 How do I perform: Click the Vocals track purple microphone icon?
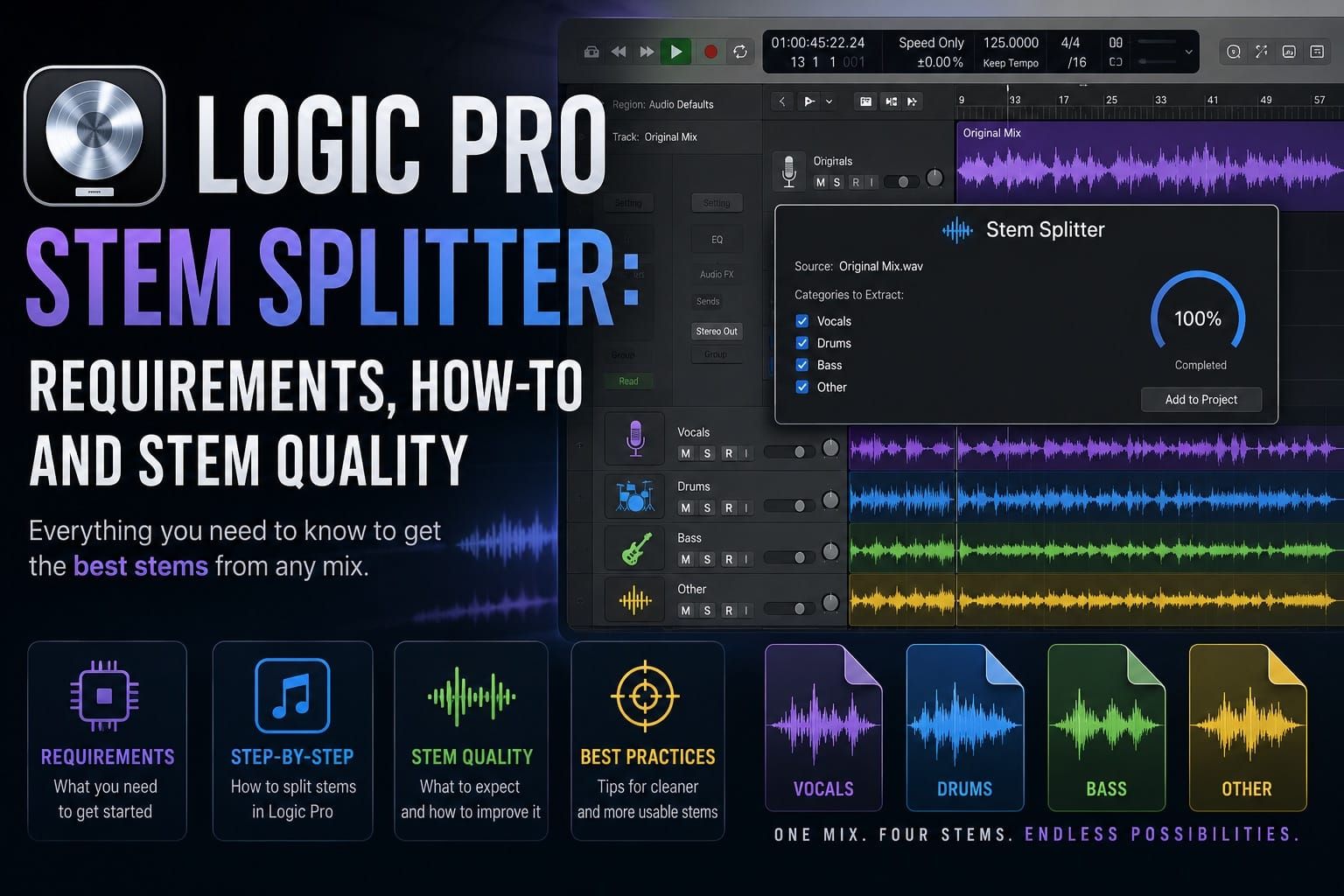click(x=635, y=438)
